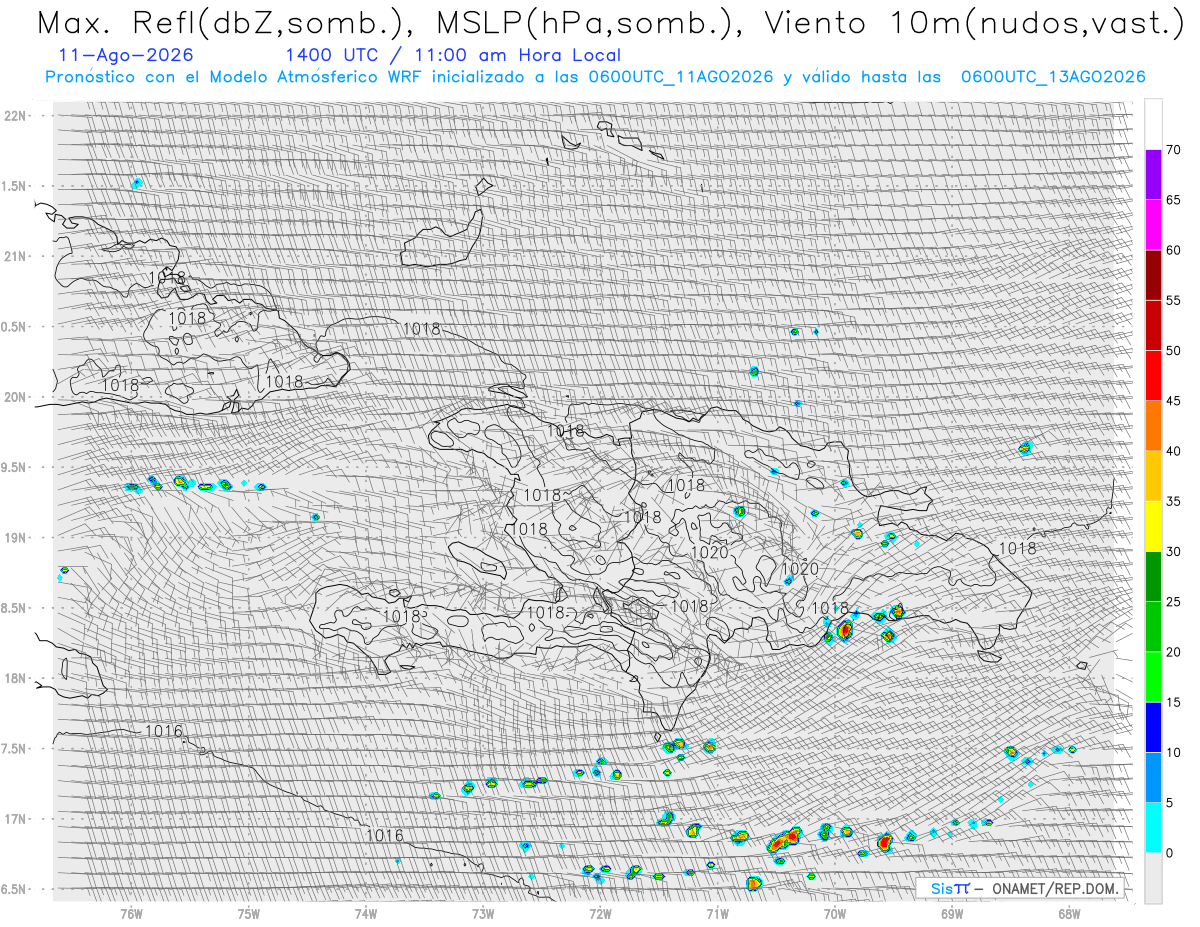
Task: Click the colorbar value '70'
Action: 1173,150
